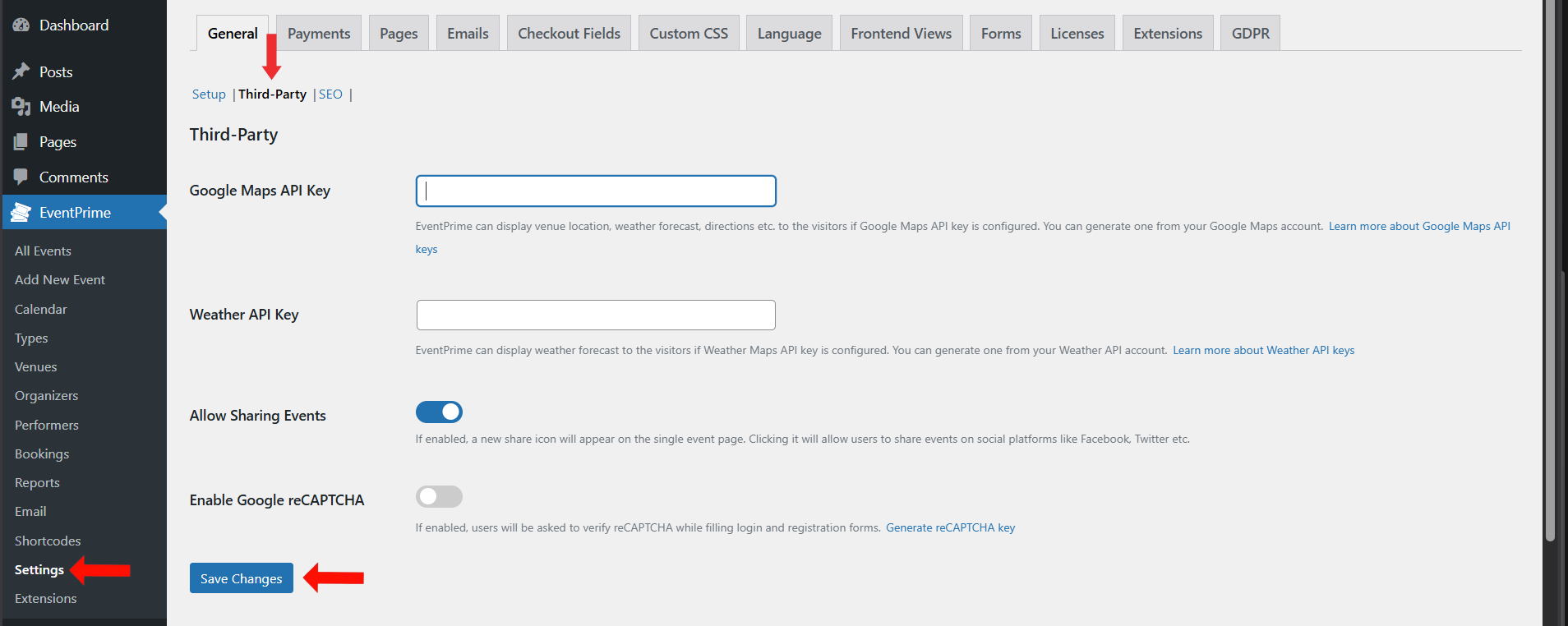Click the EventPrime menu icon
Viewport: 1568px width, 626px height.
tap(21, 213)
